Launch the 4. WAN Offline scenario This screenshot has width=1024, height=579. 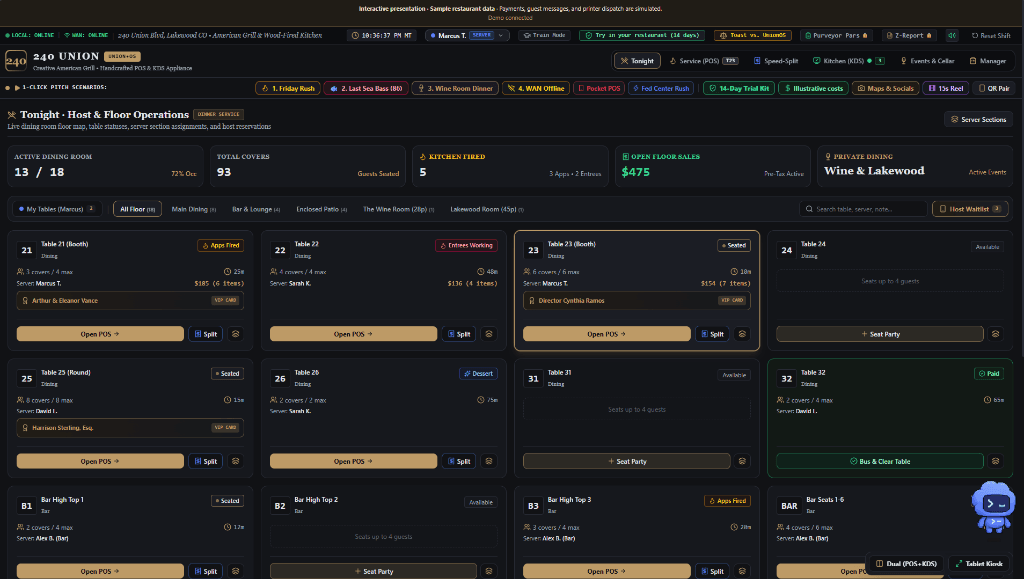point(536,88)
